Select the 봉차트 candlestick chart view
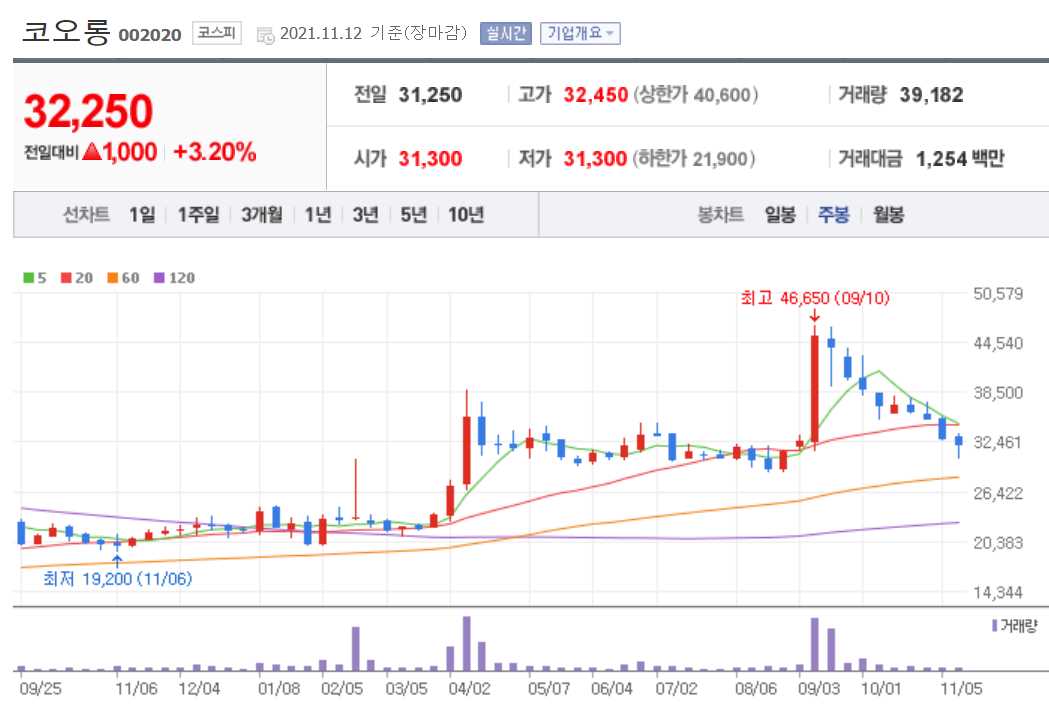Image resolution: width=1049 pixels, height=704 pixels. pyautogui.click(x=721, y=214)
